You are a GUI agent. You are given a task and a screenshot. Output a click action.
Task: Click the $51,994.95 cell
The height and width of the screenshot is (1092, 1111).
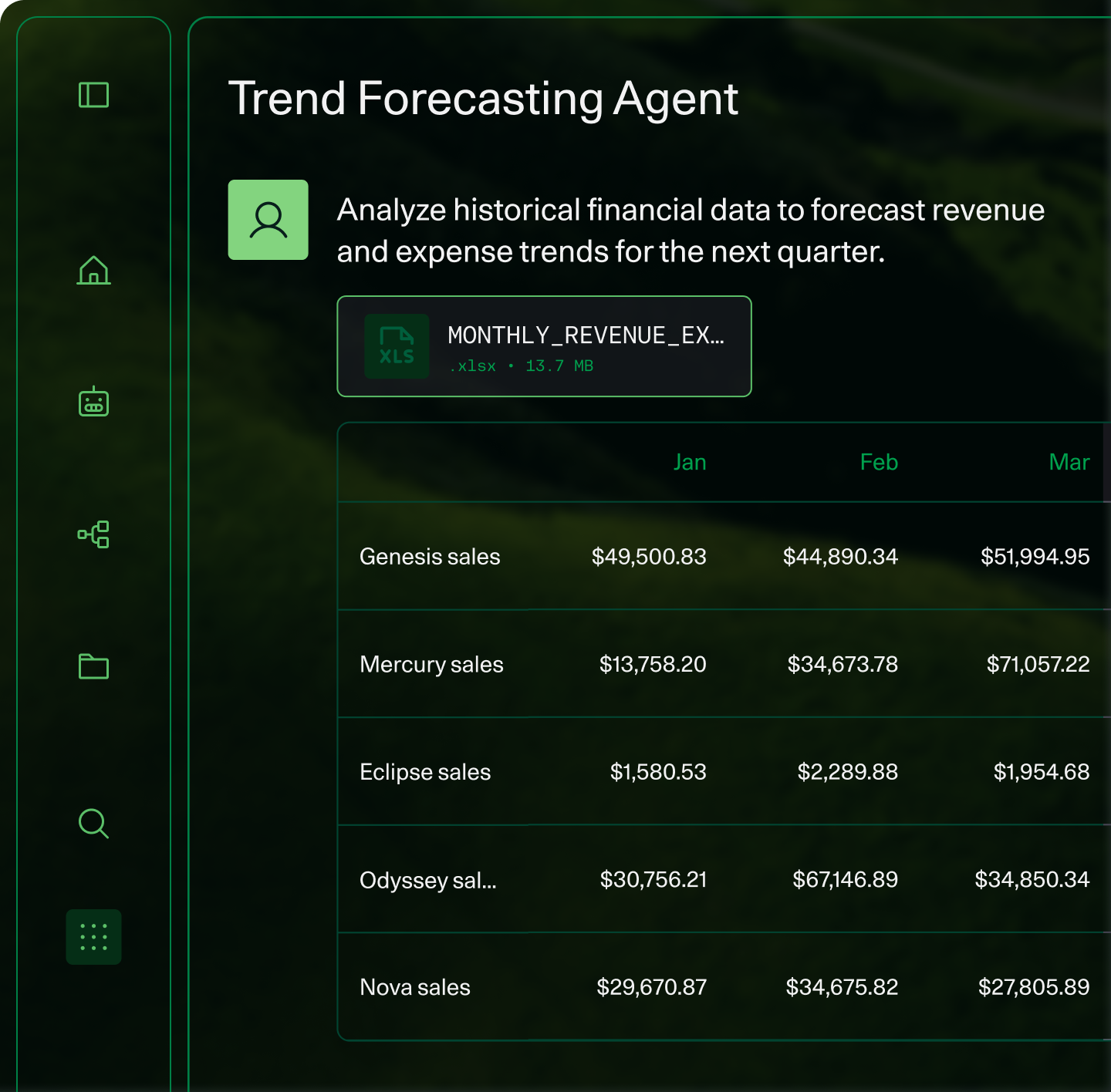(x=1035, y=556)
